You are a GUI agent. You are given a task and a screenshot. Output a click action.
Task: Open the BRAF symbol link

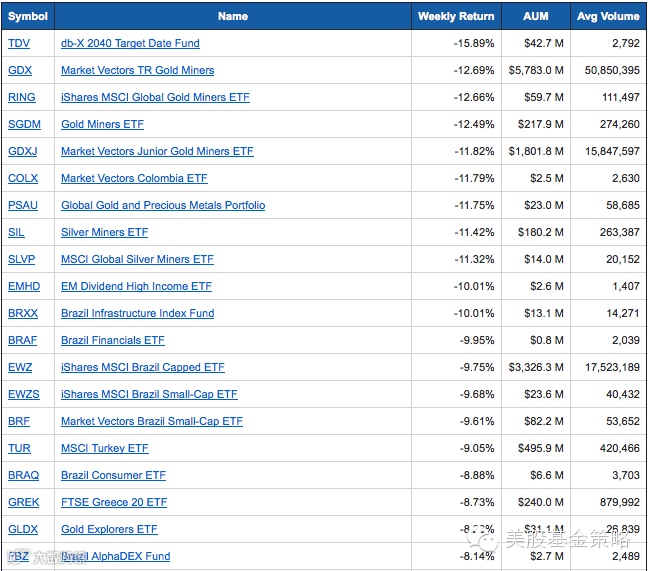(23, 340)
